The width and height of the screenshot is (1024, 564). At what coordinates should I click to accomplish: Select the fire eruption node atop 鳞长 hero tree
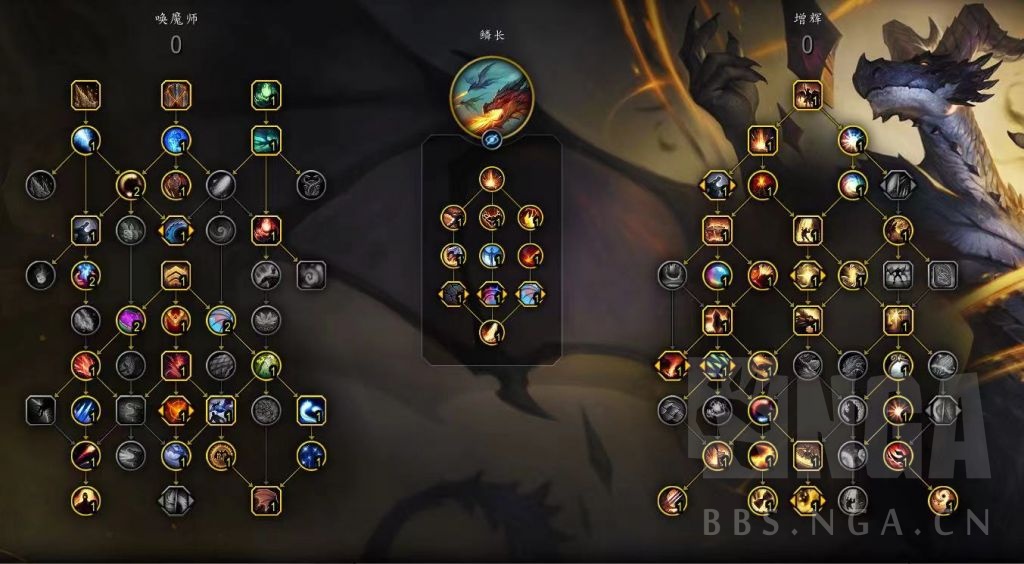point(492,179)
